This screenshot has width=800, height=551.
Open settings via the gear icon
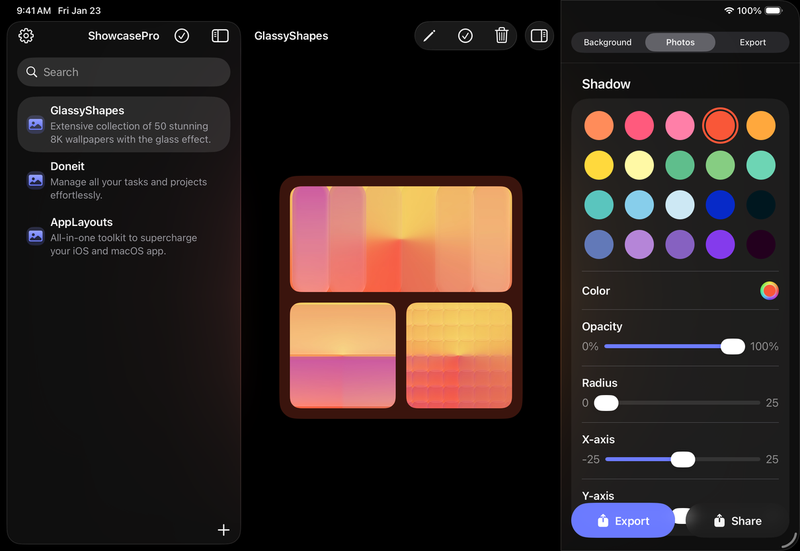26,36
